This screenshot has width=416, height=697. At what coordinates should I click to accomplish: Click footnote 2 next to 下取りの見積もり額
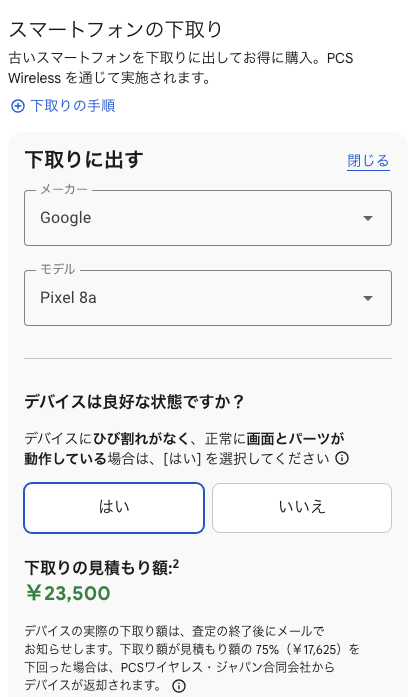(176, 564)
